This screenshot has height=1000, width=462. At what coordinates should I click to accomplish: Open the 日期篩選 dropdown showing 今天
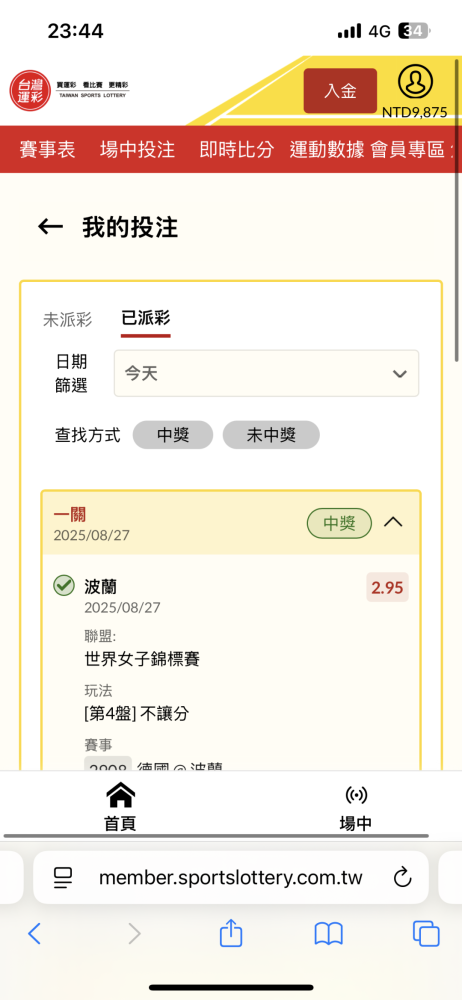(x=266, y=373)
